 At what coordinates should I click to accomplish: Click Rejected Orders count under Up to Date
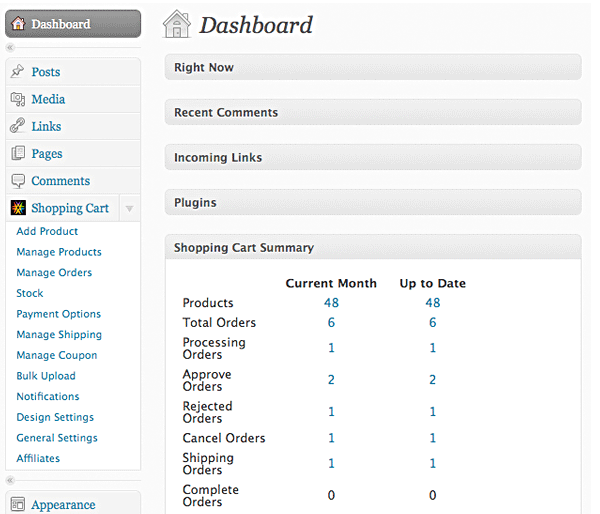click(x=433, y=412)
